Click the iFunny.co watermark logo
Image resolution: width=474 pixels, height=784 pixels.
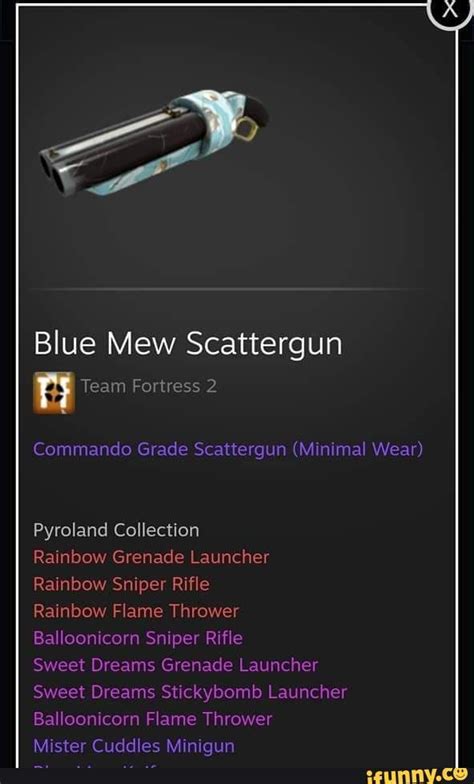point(419,776)
